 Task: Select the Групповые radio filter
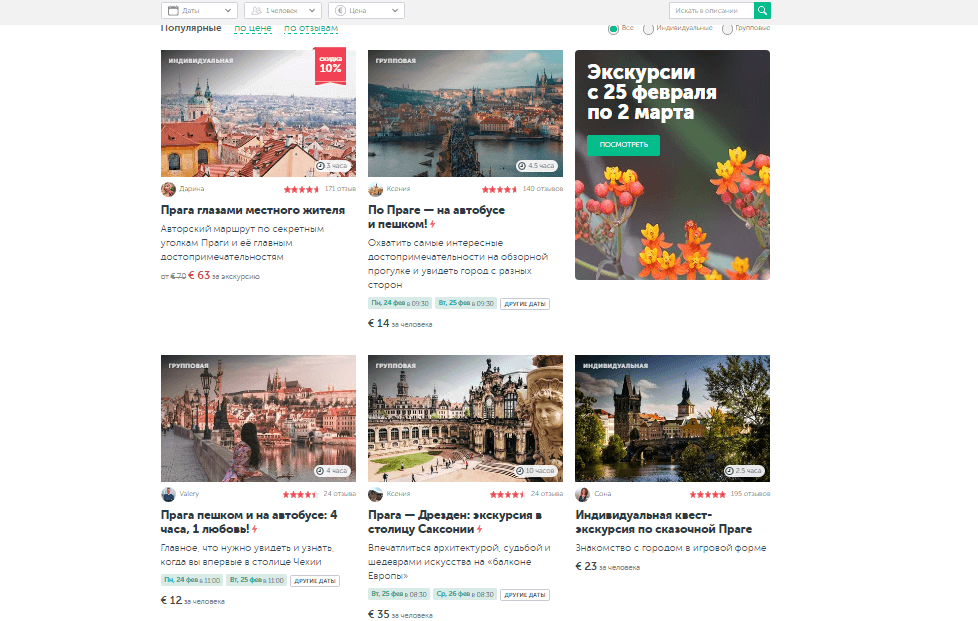click(727, 29)
